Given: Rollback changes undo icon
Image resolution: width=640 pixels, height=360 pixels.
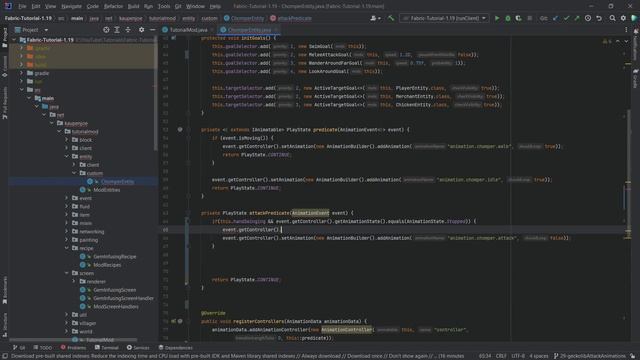Looking at the screenshot, I should (599, 18).
